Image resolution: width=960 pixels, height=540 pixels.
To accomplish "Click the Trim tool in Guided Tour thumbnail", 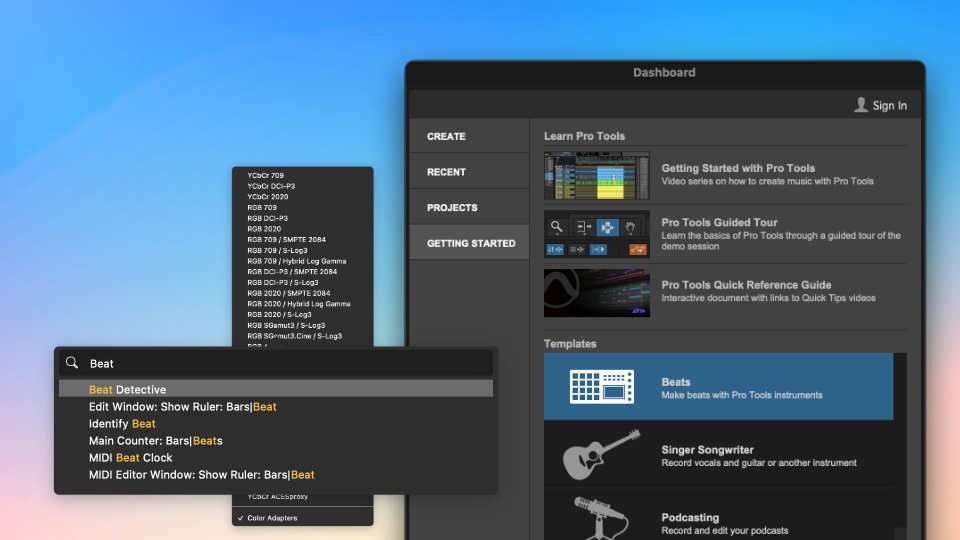I will coord(583,227).
